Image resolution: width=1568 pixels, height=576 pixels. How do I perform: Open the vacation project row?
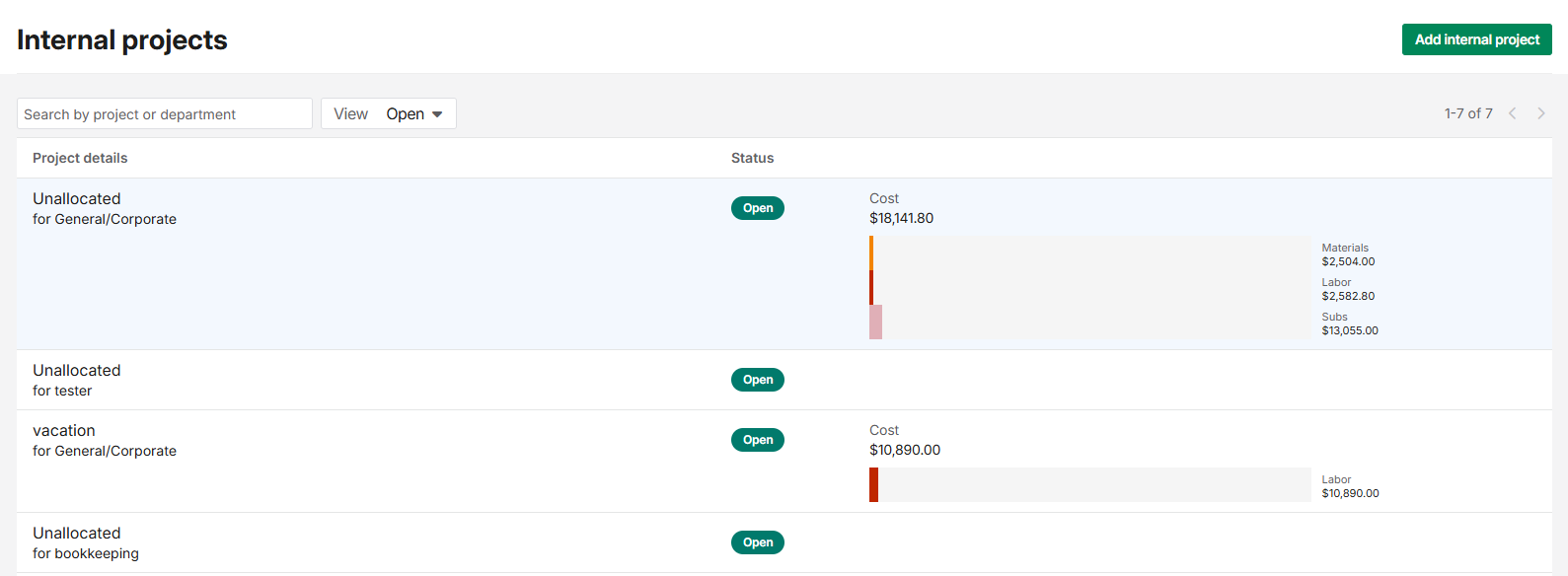[x=64, y=431]
